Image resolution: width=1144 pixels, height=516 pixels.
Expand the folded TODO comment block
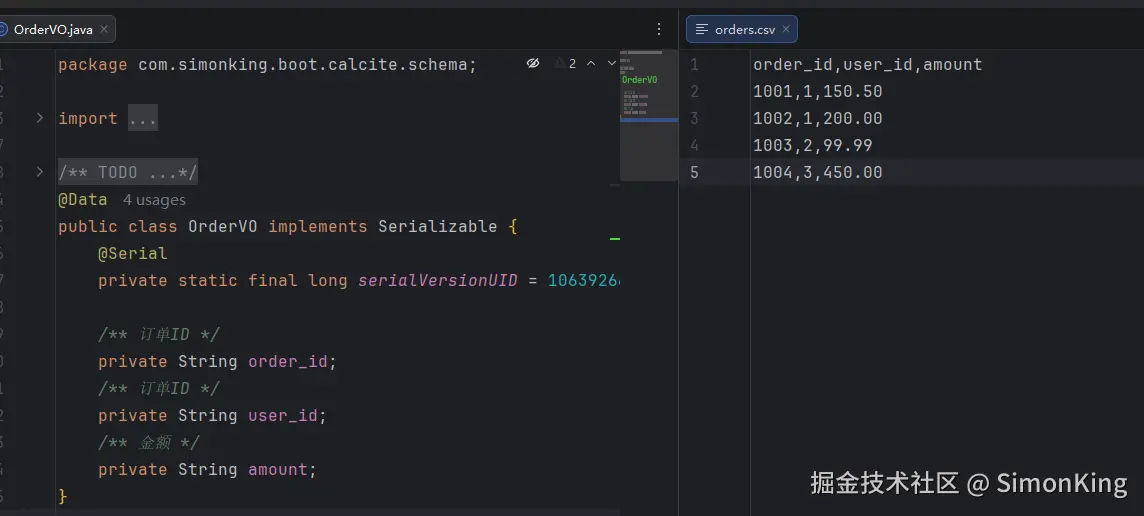(x=39, y=172)
